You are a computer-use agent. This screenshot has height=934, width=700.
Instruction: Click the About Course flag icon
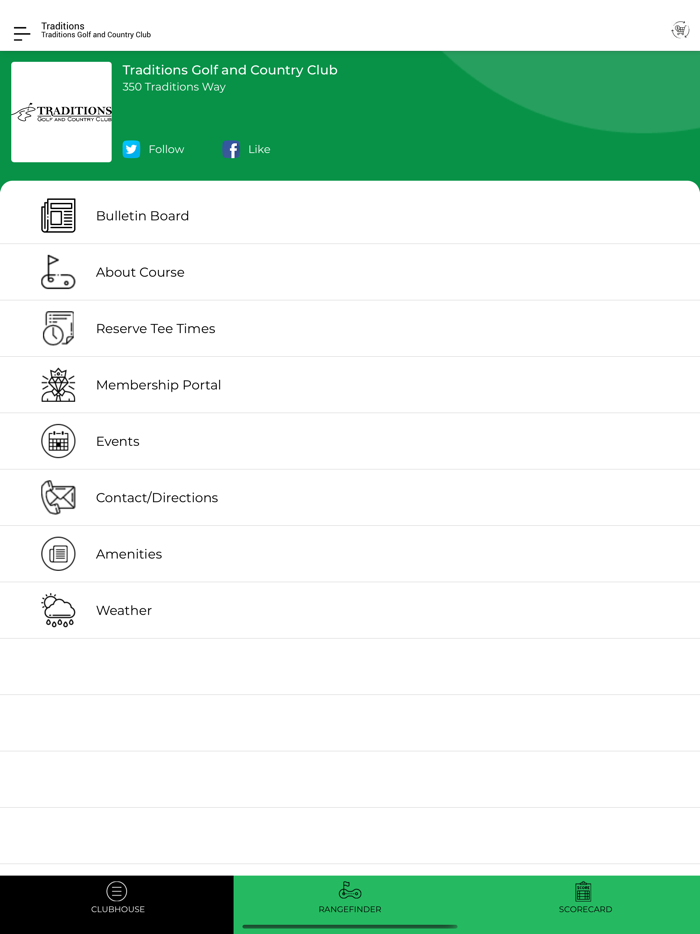(58, 272)
